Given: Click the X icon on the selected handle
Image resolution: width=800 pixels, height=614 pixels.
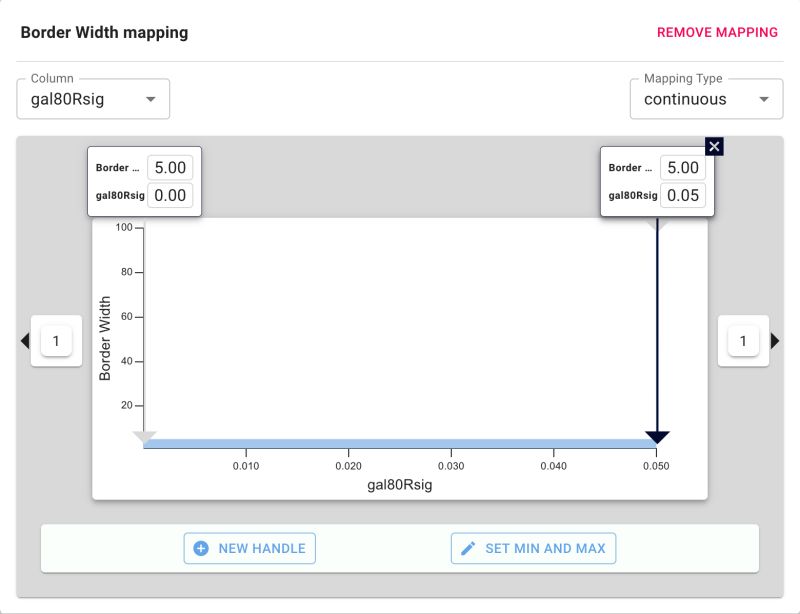Looking at the screenshot, I should [x=714, y=146].
